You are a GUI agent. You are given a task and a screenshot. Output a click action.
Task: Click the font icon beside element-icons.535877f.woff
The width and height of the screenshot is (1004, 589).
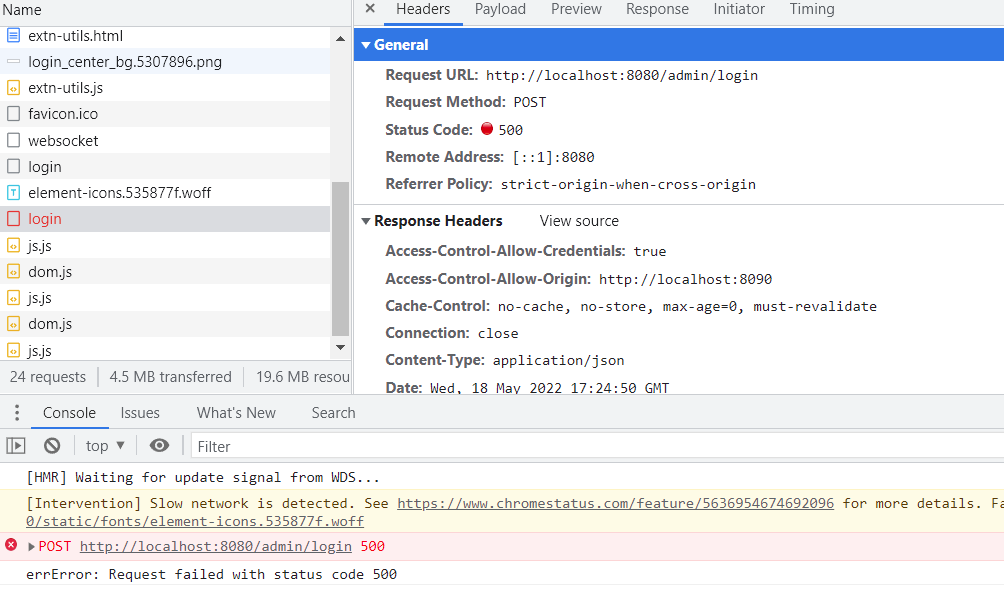pyautogui.click(x=14, y=192)
